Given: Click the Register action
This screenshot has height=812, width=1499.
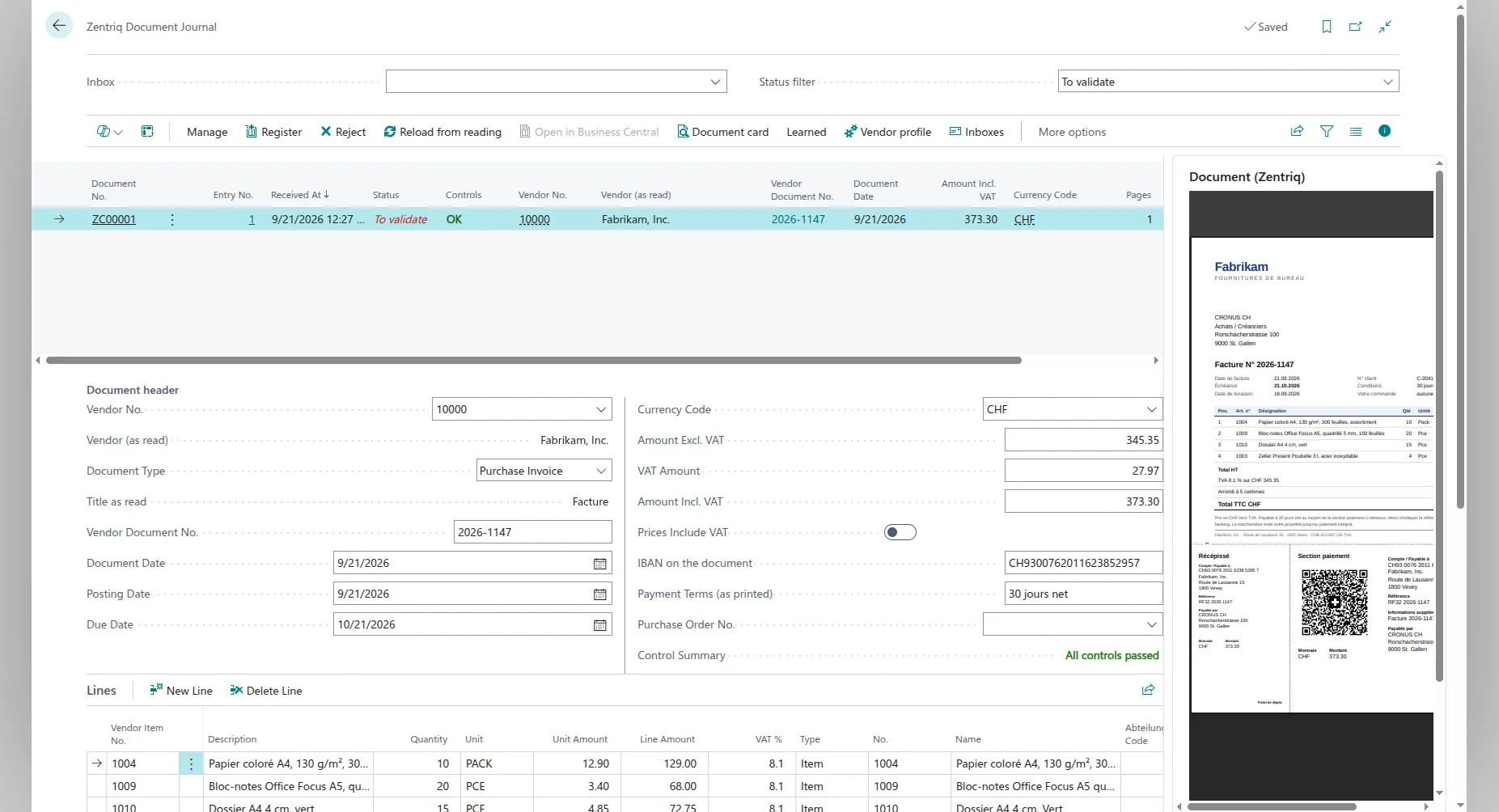Looking at the screenshot, I should click(273, 132).
